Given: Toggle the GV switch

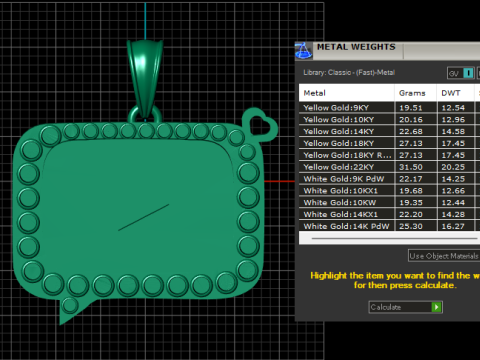Looking at the screenshot, I should tap(461, 73).
